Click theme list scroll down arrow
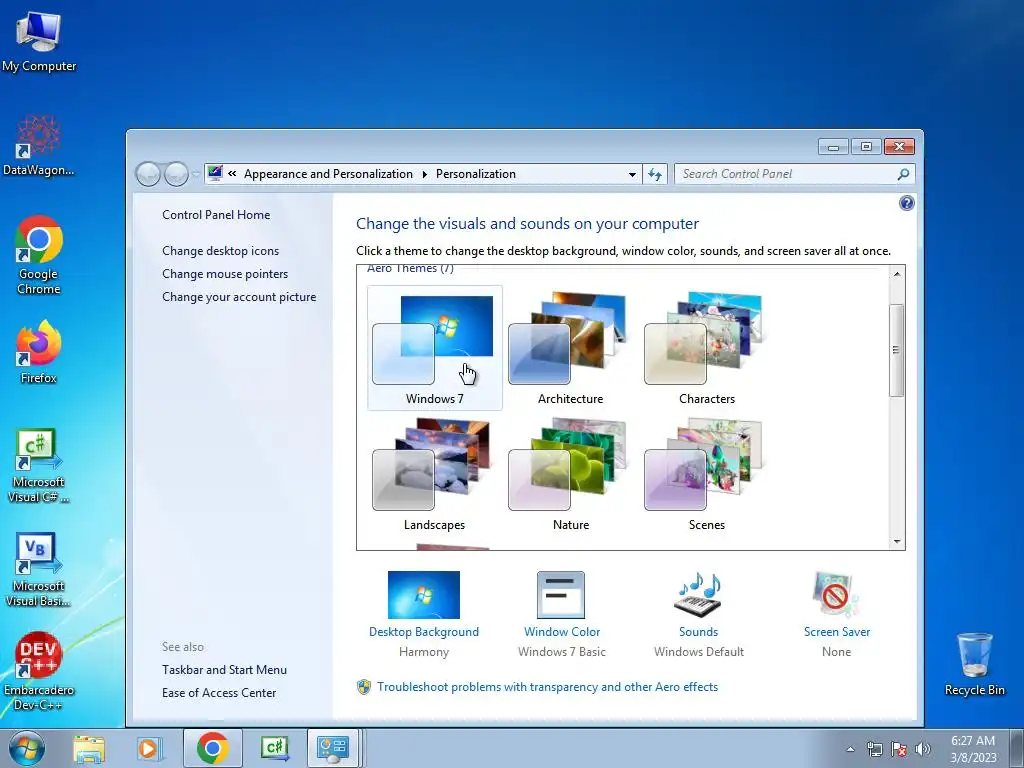Viewport: 1024px width, 768px height. pyautogui.click(x=897, y=541)
